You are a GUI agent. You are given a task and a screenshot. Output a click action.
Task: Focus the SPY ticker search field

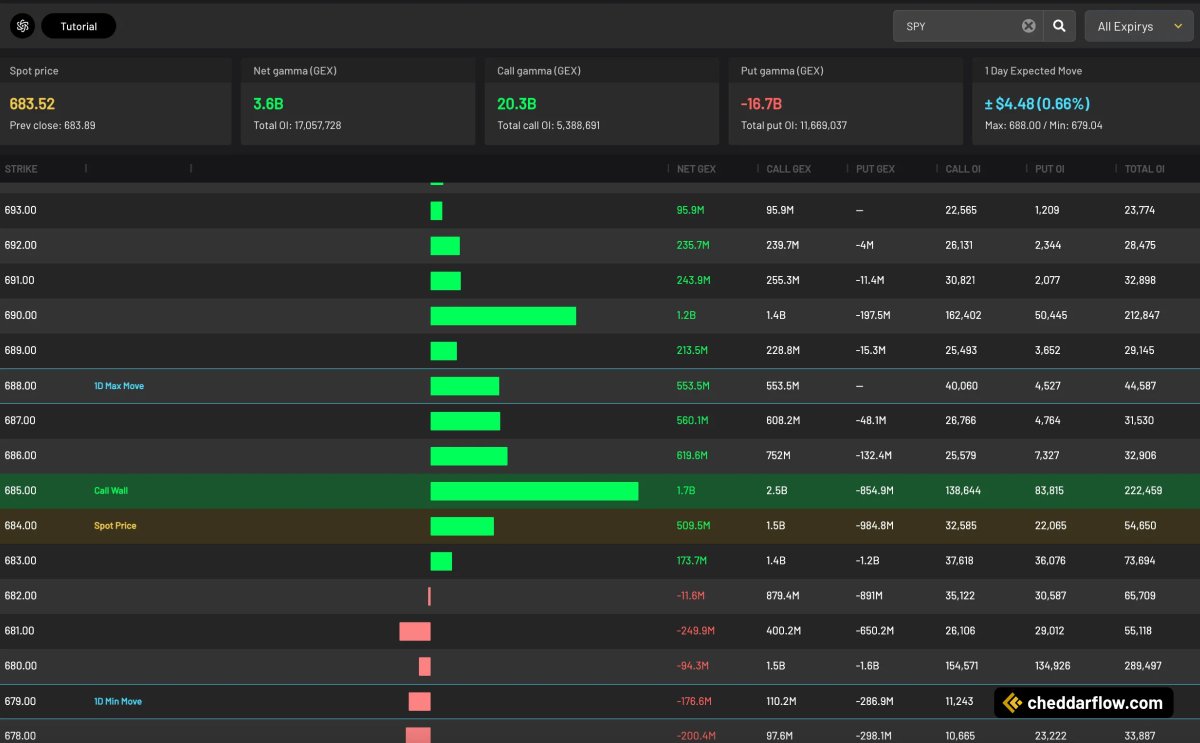(950, 25)
